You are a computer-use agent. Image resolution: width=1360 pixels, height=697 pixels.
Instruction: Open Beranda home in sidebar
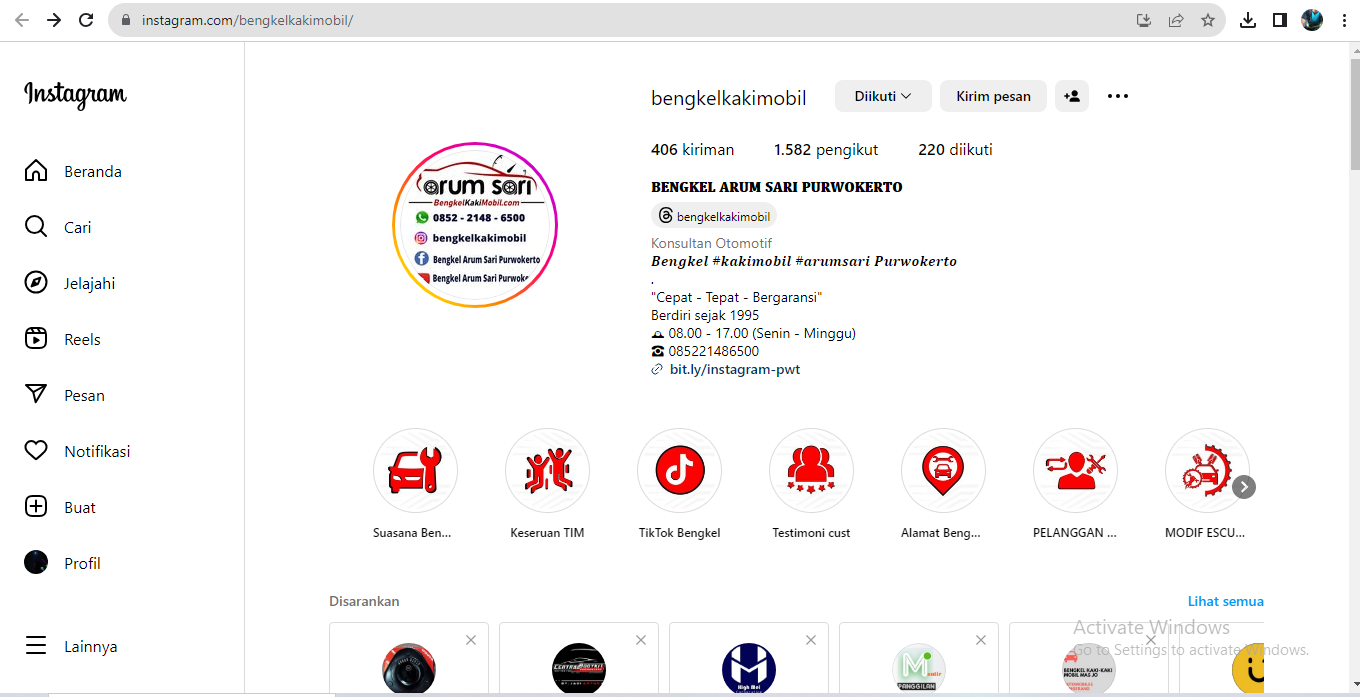pos(73,171)
